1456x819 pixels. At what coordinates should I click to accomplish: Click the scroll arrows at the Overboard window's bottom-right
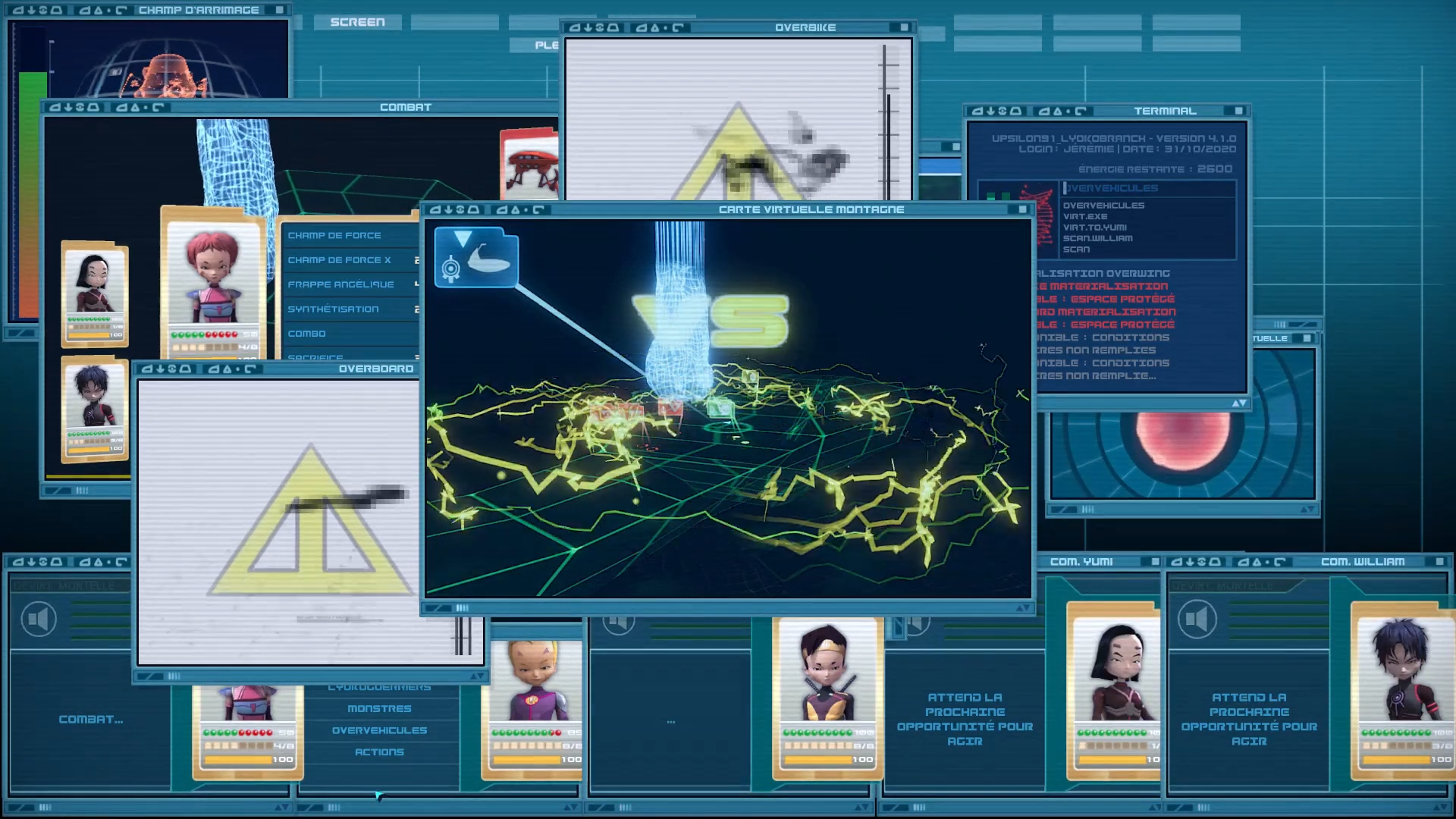click(x=477, y=676)
